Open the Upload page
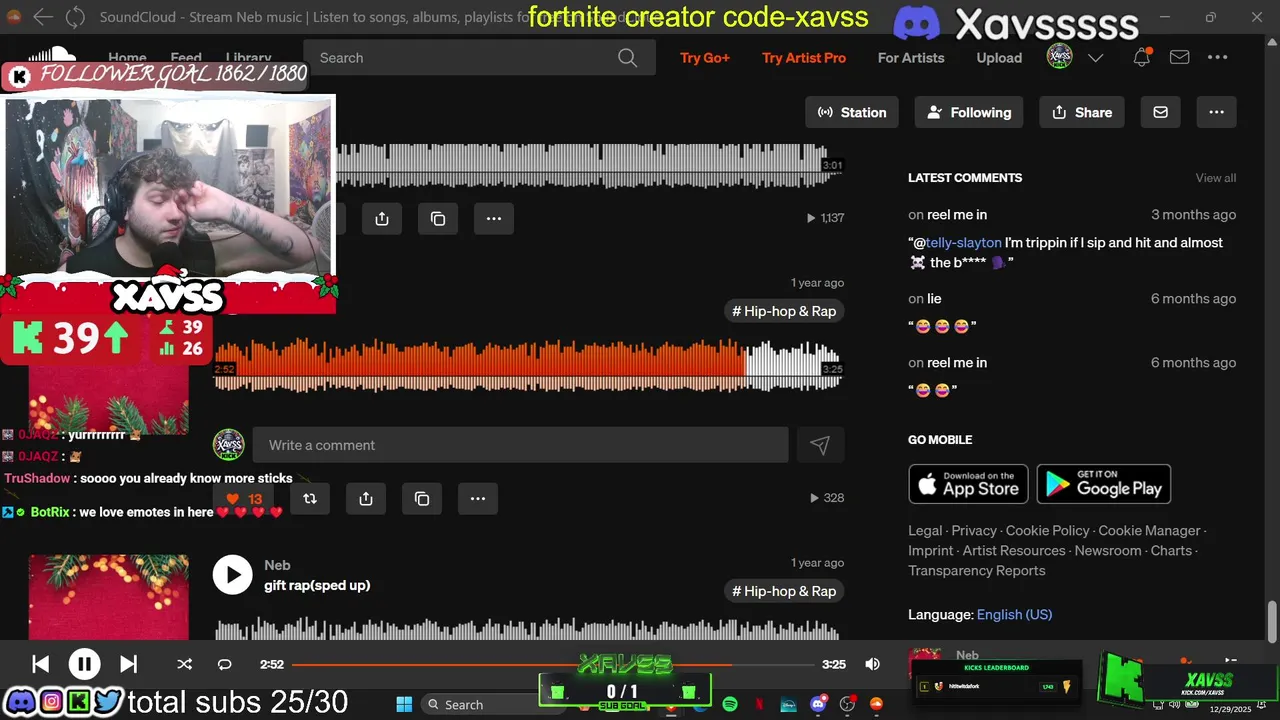The height and width of the screenshot is (720, 1280). pyautogui.click(x=999, y=58)
